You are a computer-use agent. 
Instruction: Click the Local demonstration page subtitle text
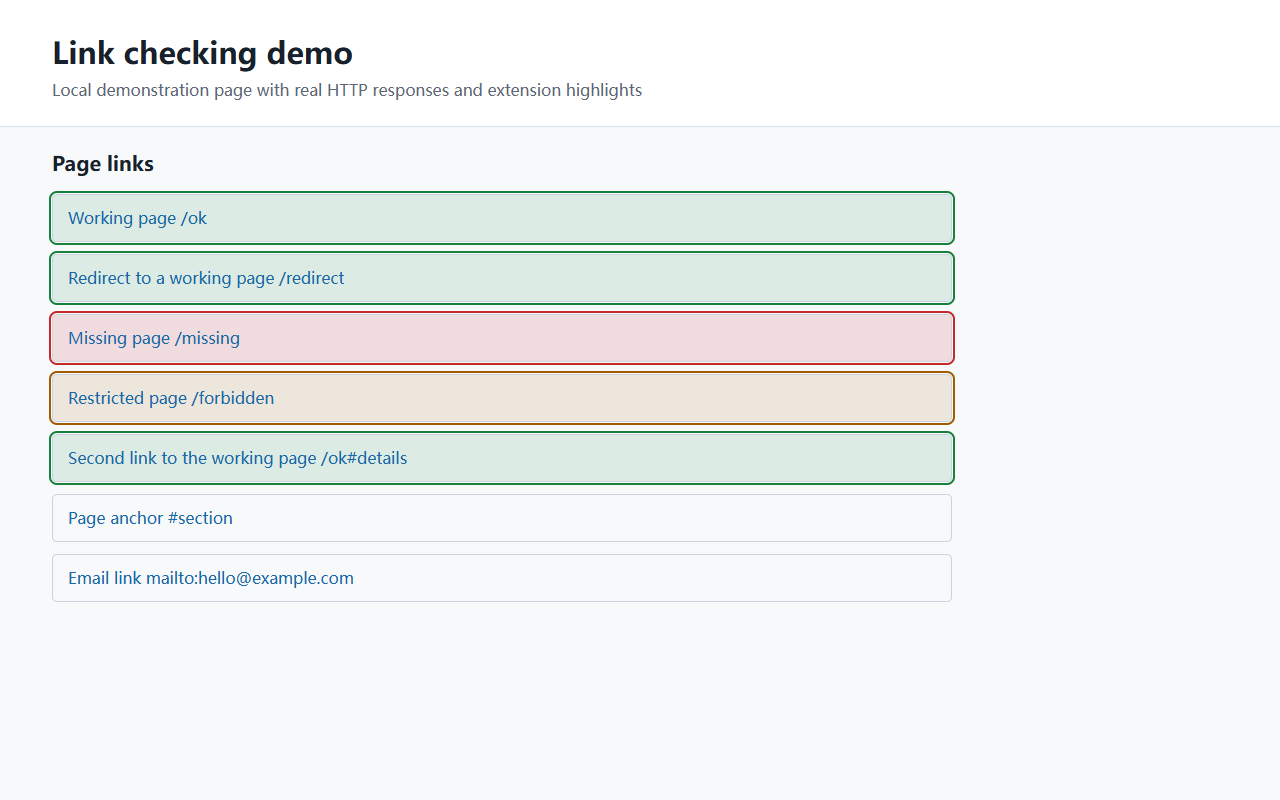point(347,90)
